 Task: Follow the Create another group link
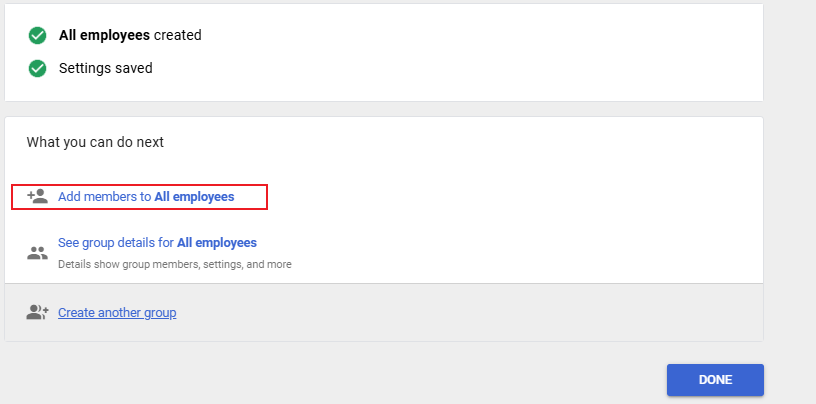click(117, 313)
